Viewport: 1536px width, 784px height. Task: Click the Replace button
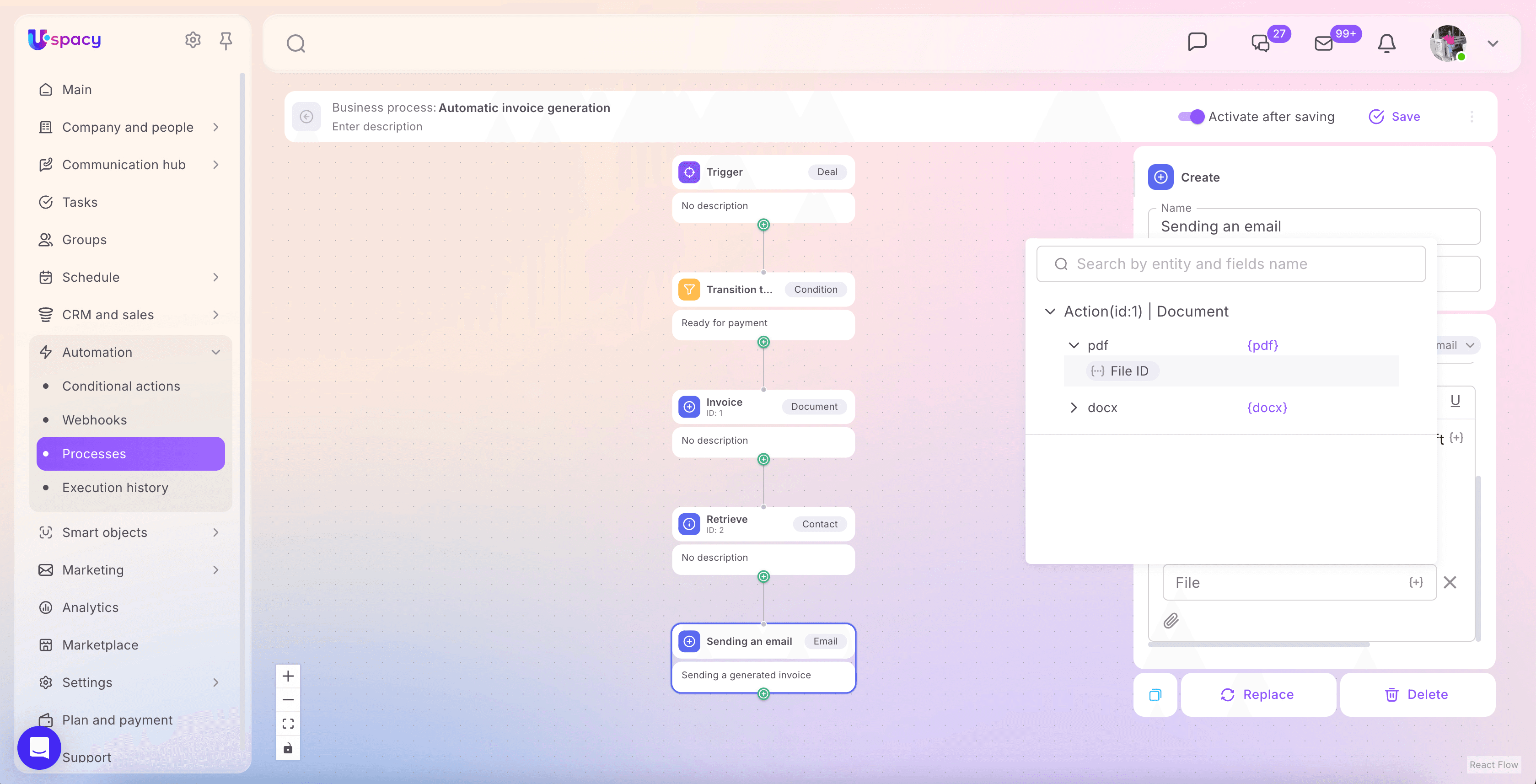pos(1258,694)
